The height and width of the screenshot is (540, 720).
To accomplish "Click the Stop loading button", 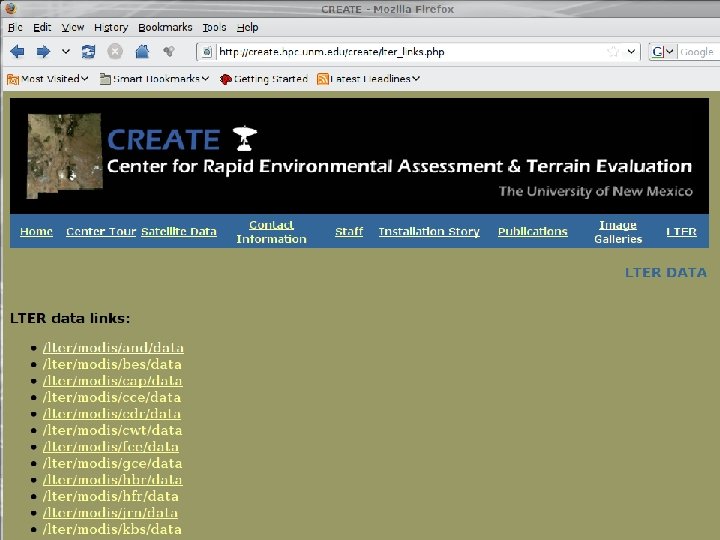I will (x=115, y=51).
